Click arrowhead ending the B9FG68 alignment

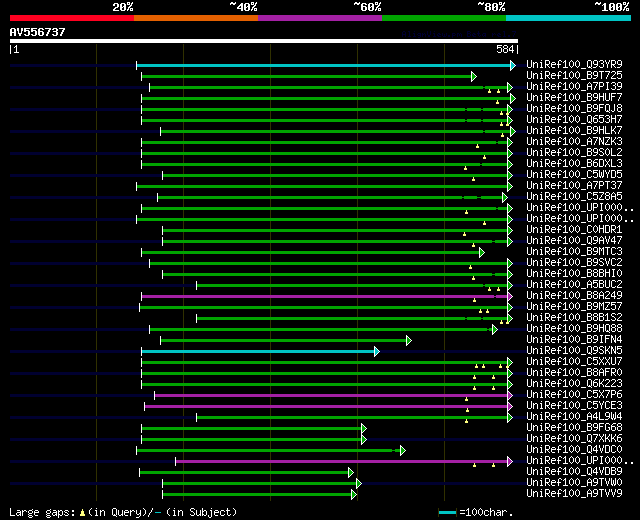tap(364, 429)
